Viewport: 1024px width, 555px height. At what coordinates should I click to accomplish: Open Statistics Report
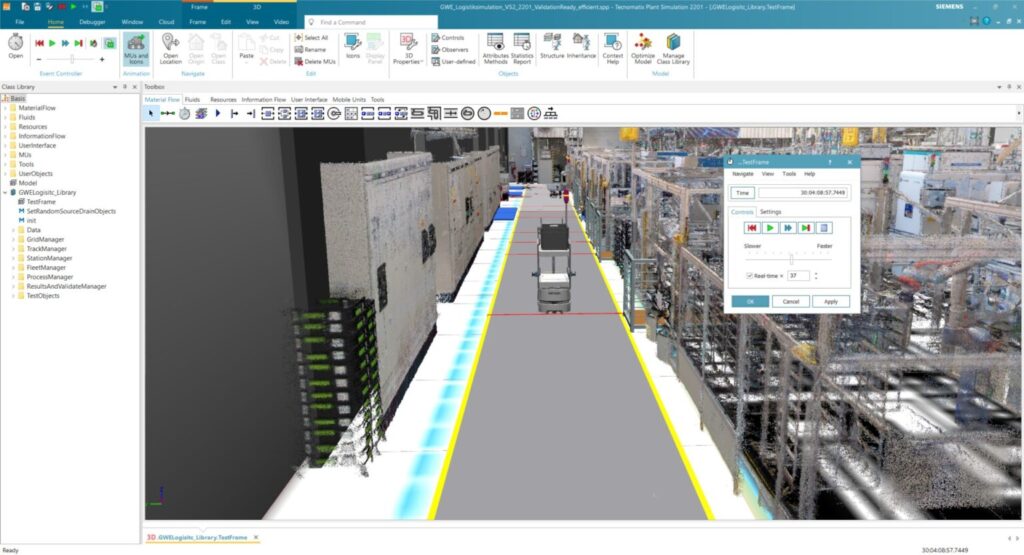coord(522,49)
